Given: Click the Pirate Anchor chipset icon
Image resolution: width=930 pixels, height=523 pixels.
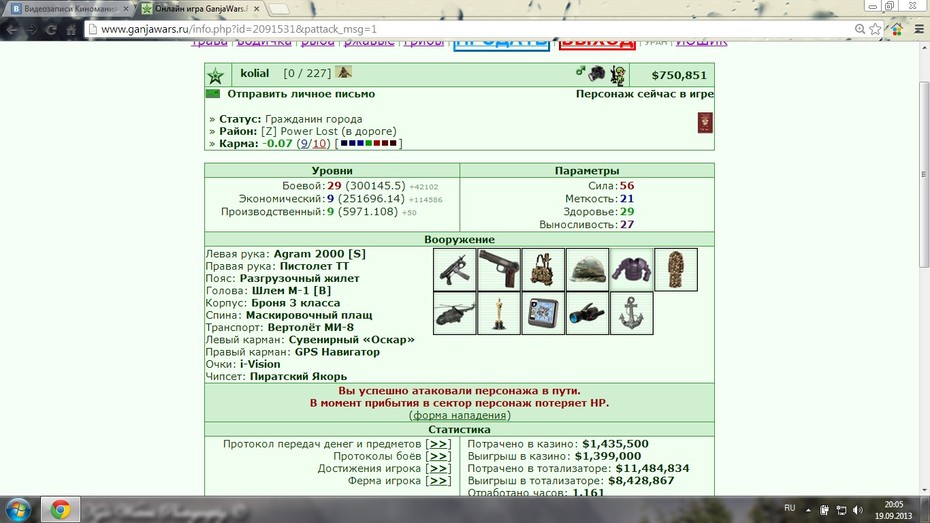Looking at the screenshot, I should 632,313.
